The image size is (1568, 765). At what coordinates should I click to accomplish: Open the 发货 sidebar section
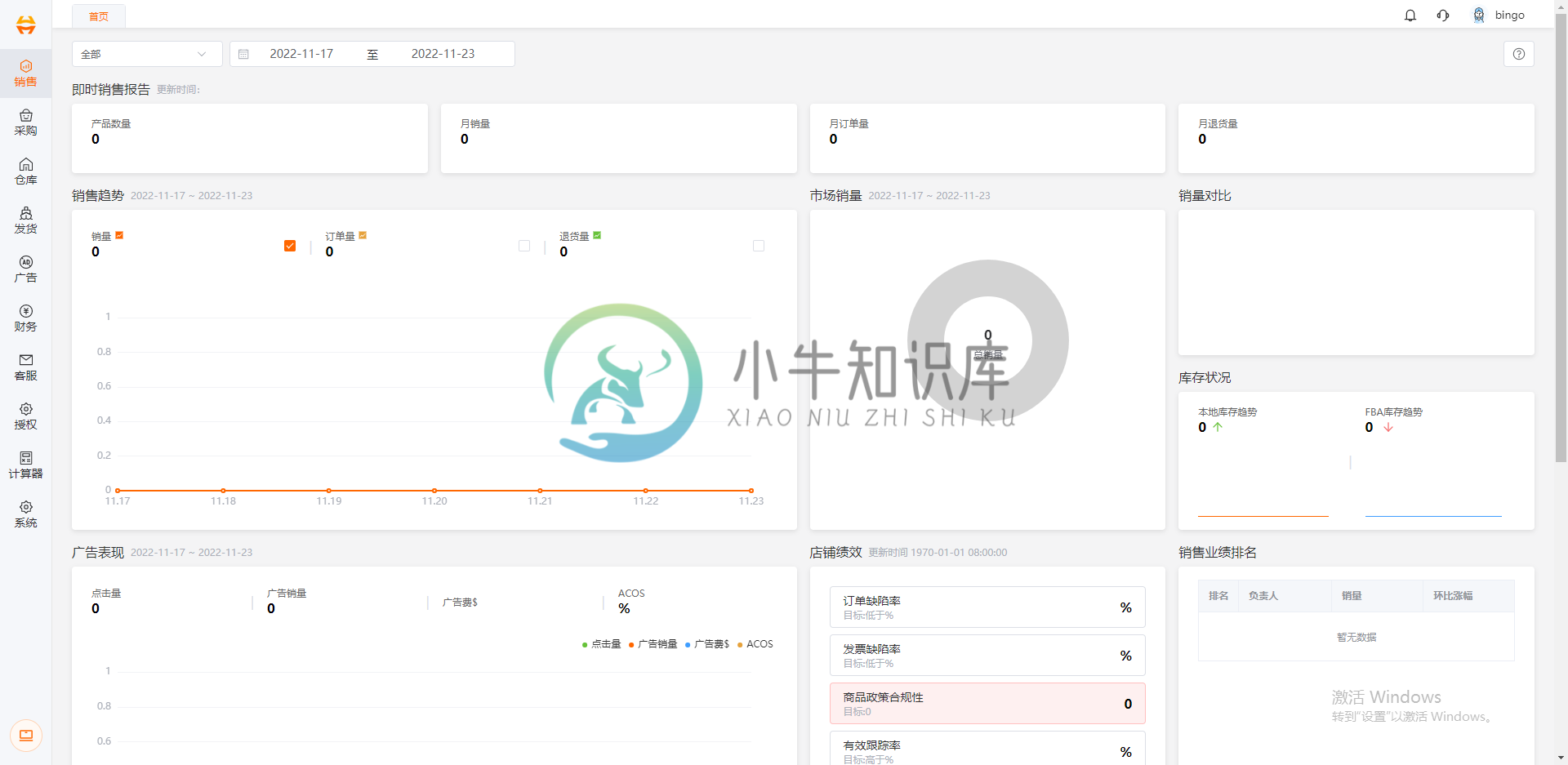pos(25,220)
